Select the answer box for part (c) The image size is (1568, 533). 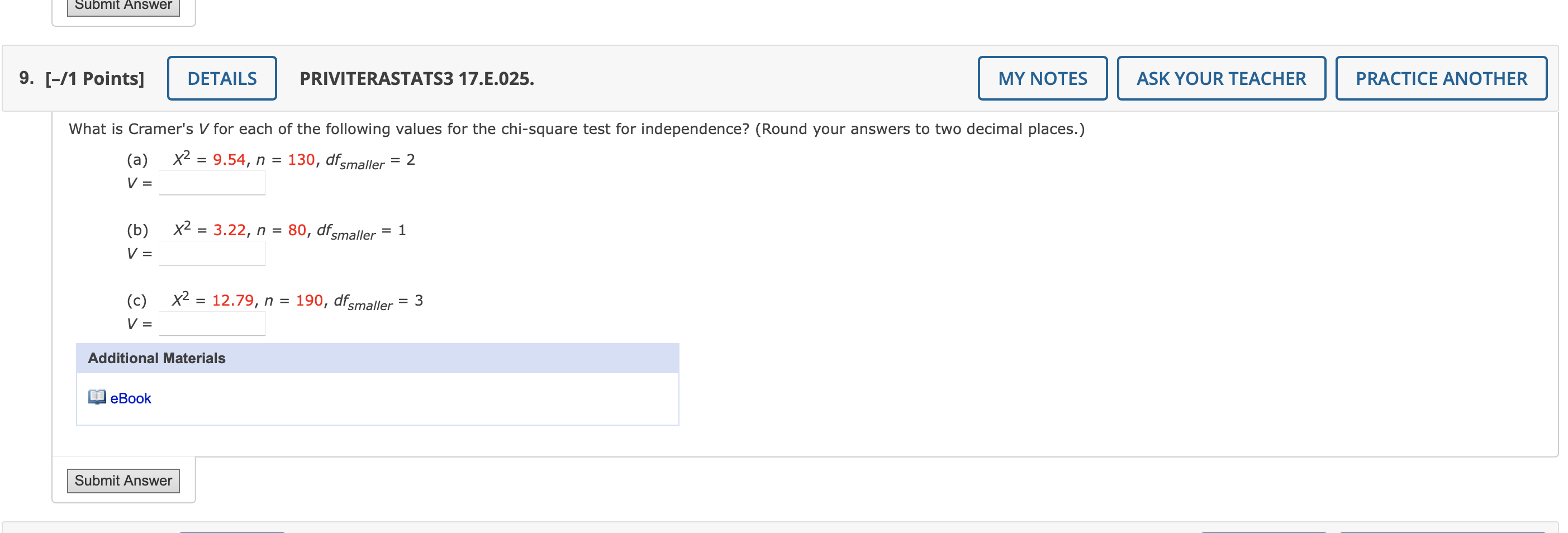coord(212,323)
